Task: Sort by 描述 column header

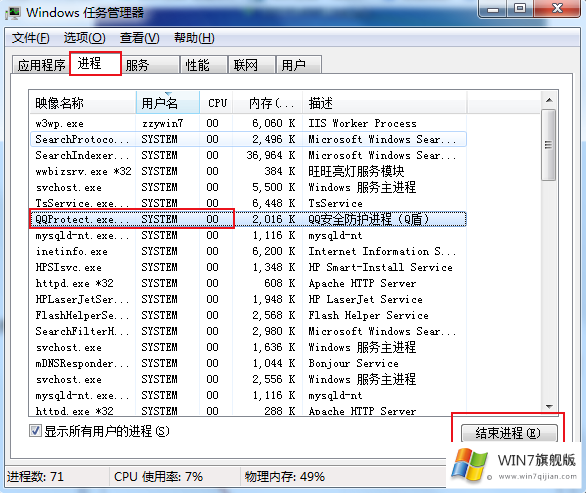Action: [x=384, y=102]
